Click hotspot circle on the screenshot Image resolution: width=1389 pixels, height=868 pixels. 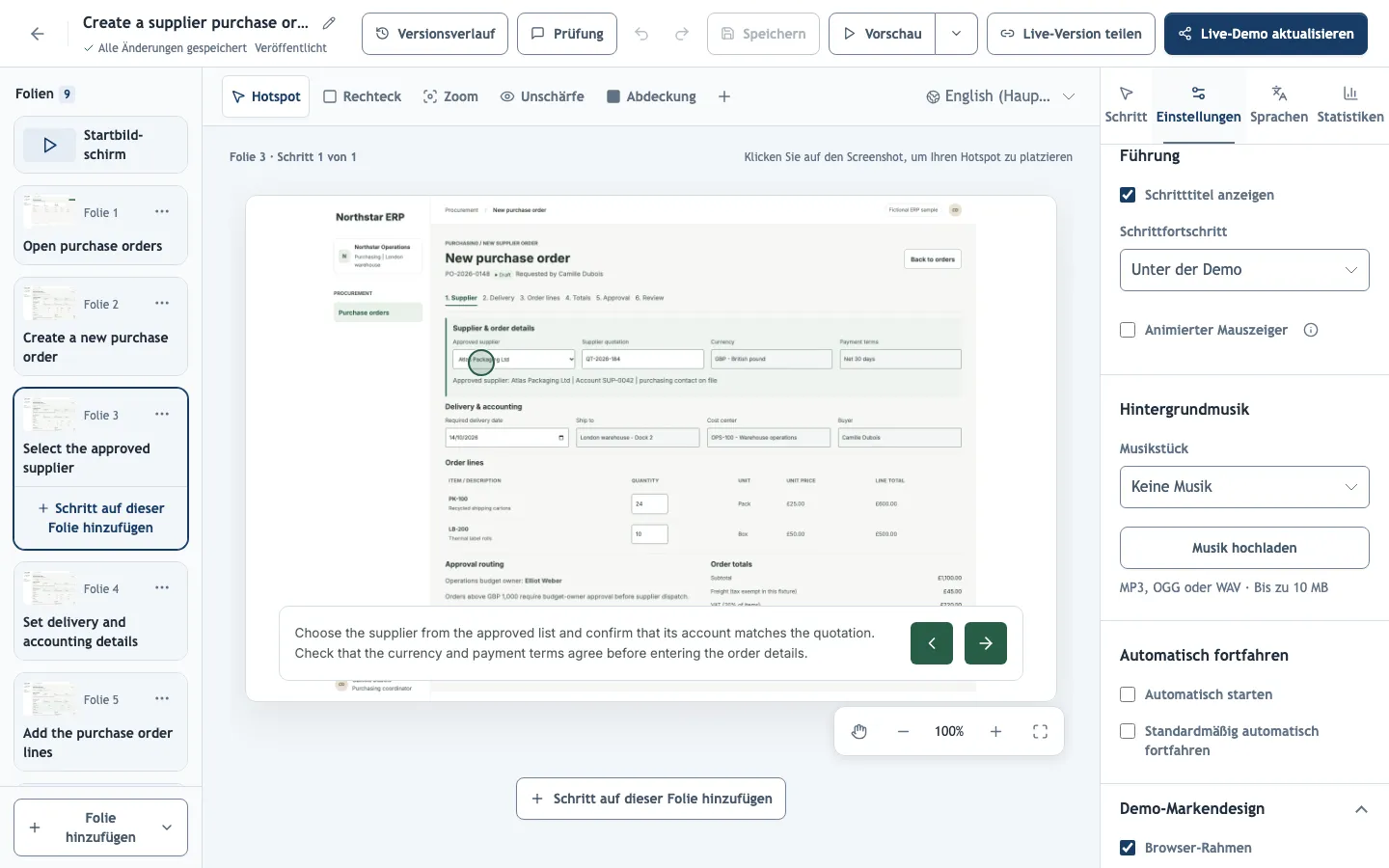pos(481,362)
